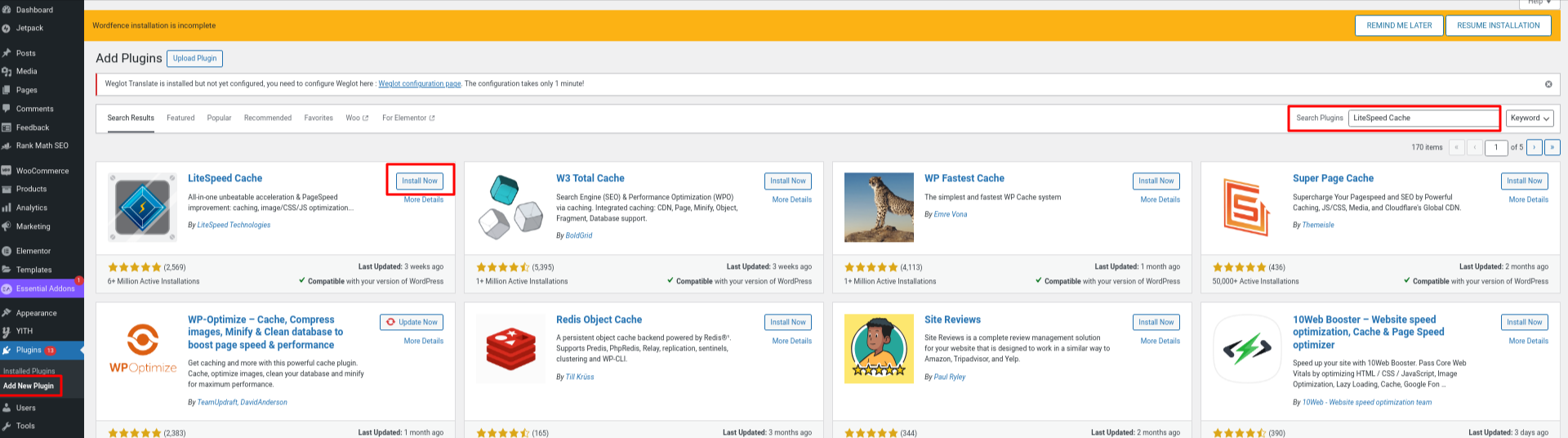Click RESUME INSTALLATION button
This screenshot has width=1568, height=438.
(1499, 25)
